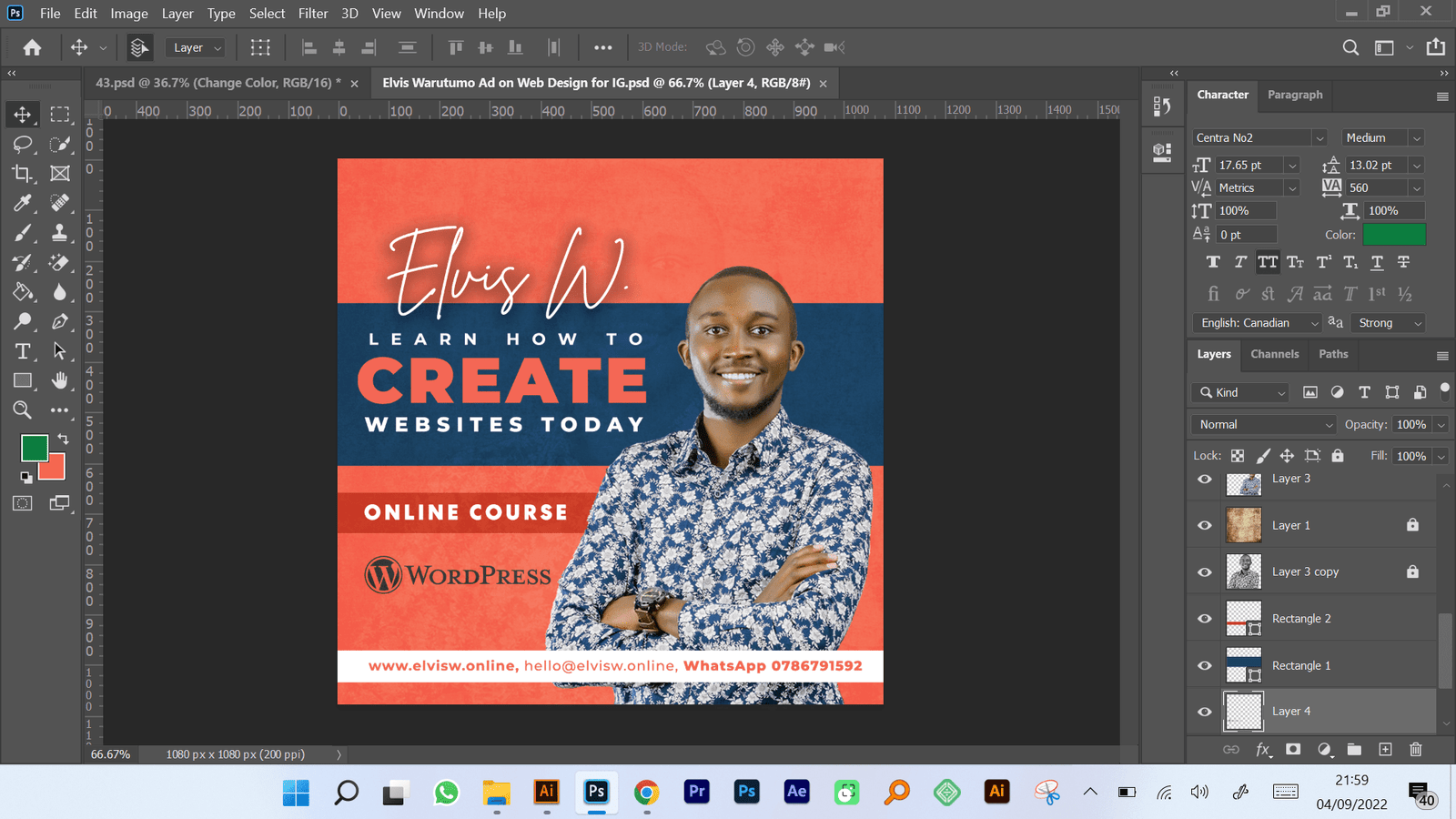Screen dimensions: 1456x819
Task: Hide the Rectangle 2 layer
Action: click(x=1205, y=619)
